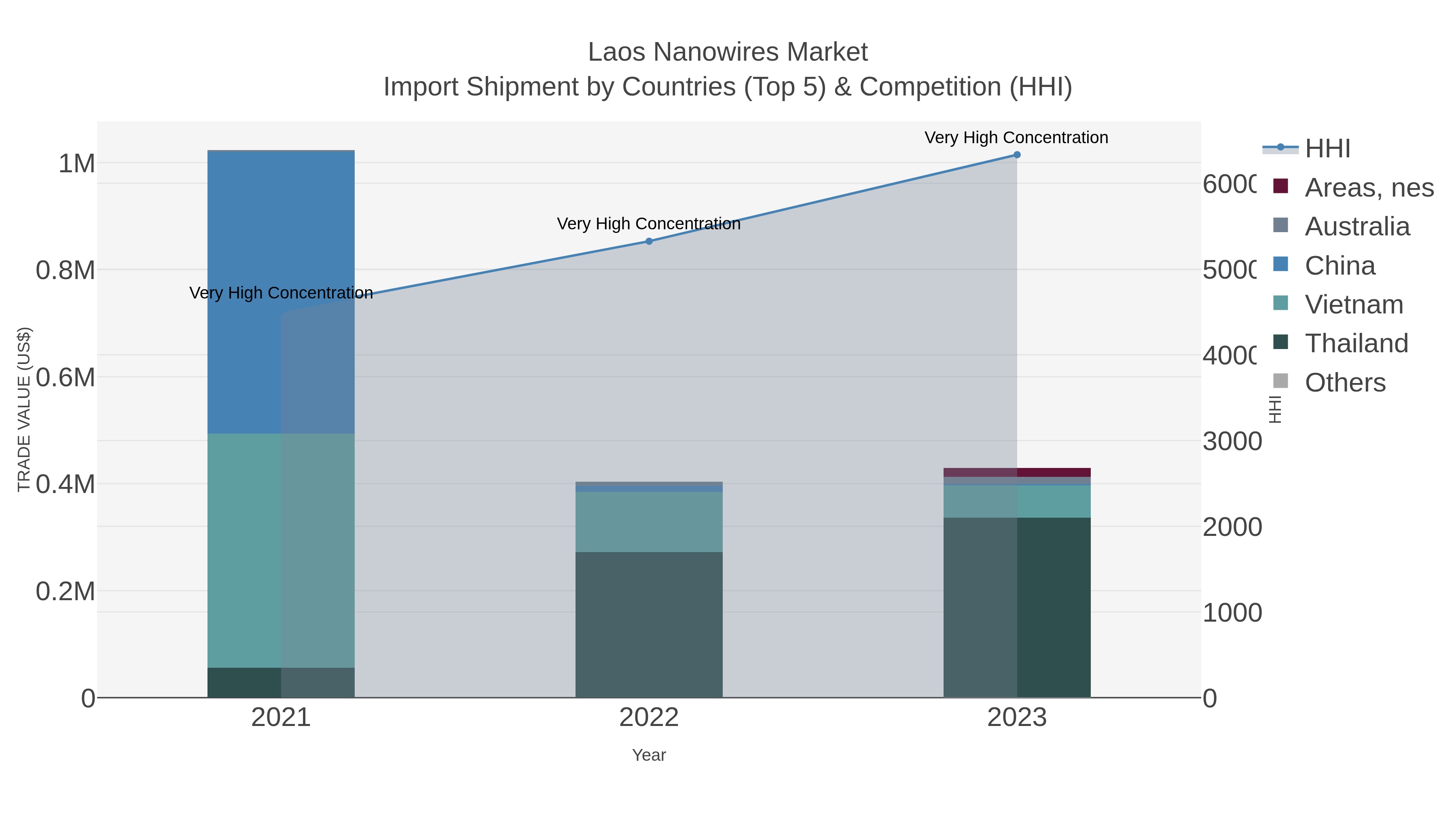Click the 2022 x-axis label
The height and width of the screenshot is (819, 1456).
tap(649, 717)
